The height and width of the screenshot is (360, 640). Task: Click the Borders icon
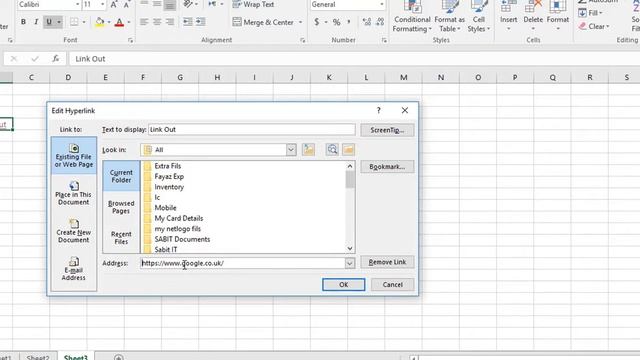pyautogui.click(x=74, y=22)
